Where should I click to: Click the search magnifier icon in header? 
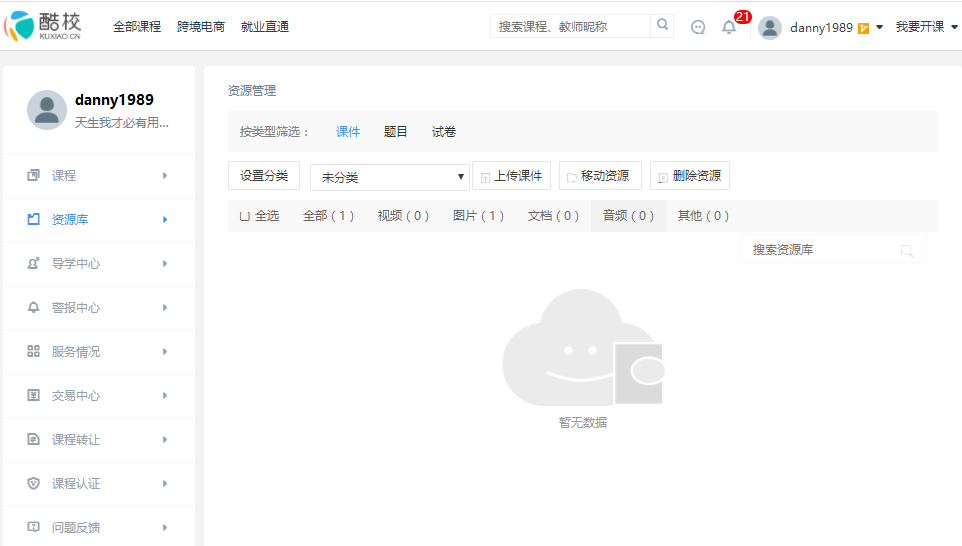pyautogui.click(x=662, y=25)
